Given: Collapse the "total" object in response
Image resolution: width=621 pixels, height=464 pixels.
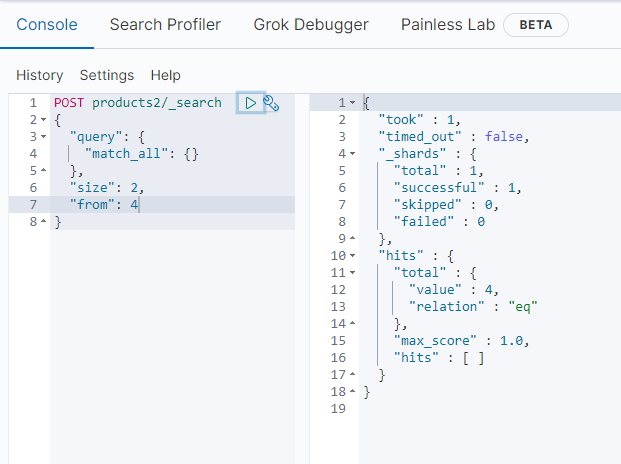Looking at the screenshot, I should 352,273.
